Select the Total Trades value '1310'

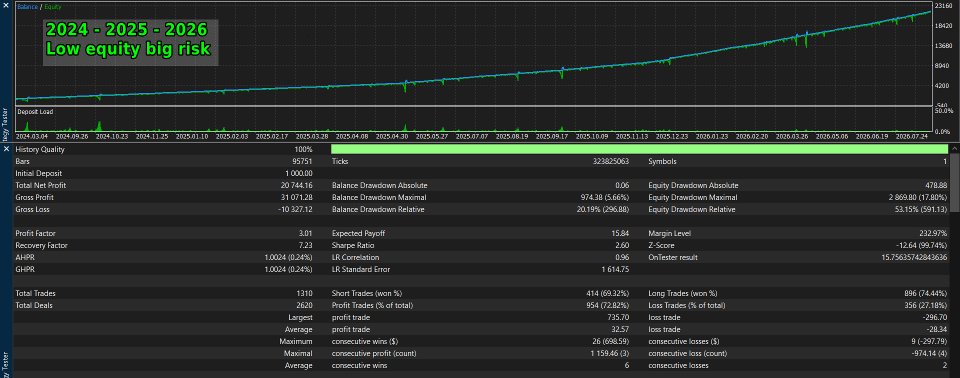[x=304, y=293]
